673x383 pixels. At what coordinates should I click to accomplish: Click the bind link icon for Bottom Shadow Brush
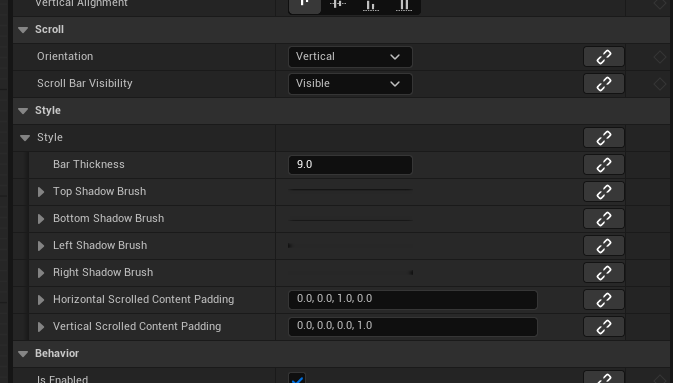pos(603,219)
